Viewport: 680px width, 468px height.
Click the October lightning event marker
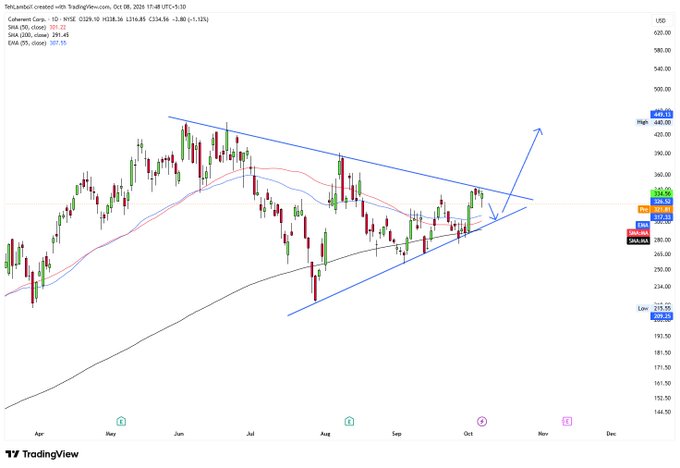click(x=482, y=421)
